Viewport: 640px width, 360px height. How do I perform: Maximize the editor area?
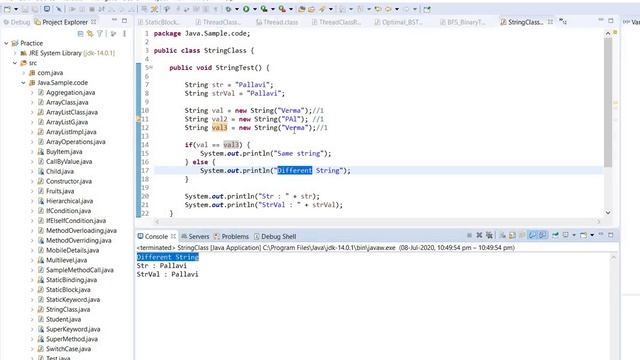point(611,21)
